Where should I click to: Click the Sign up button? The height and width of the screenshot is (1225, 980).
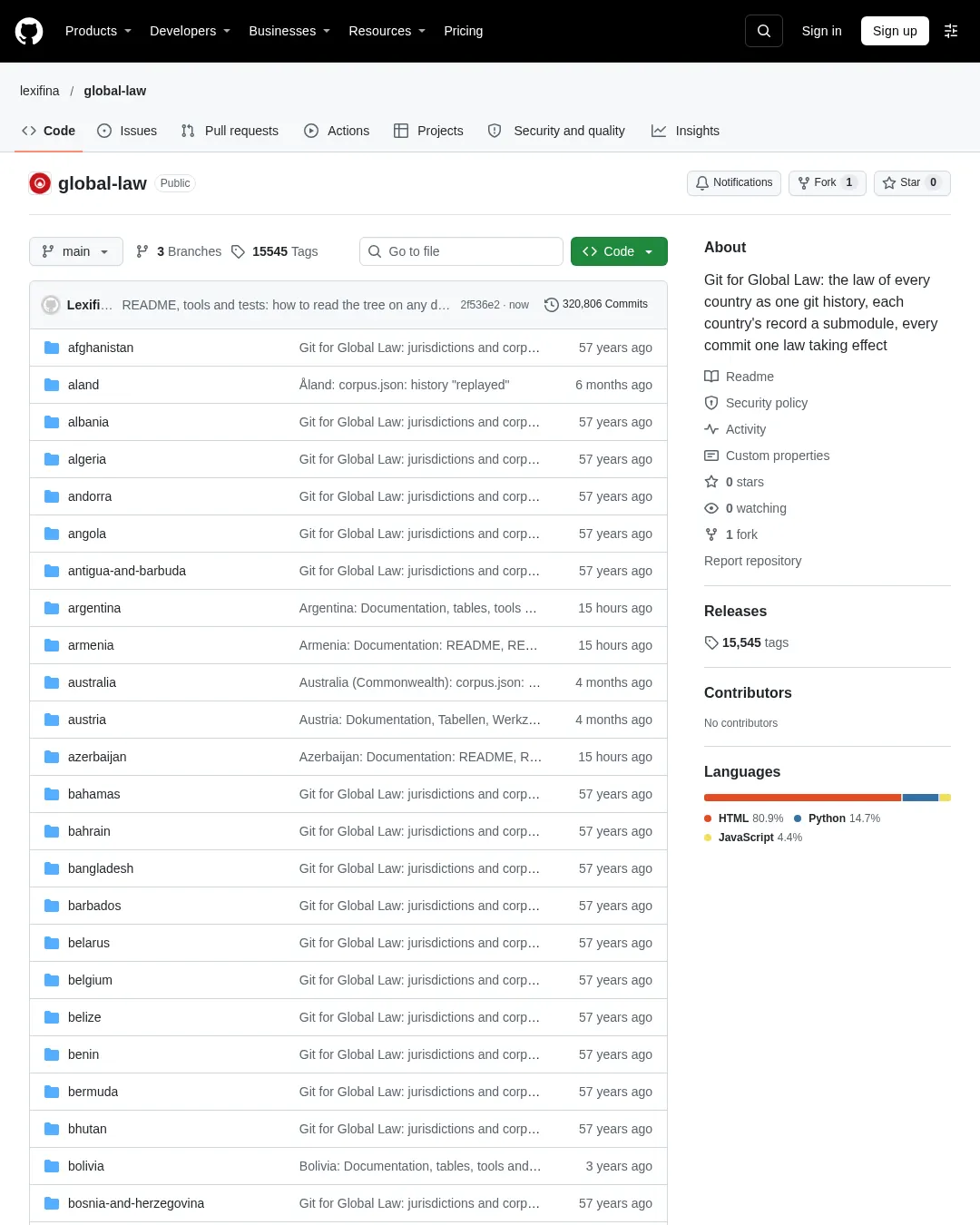(x=895, y=31)
